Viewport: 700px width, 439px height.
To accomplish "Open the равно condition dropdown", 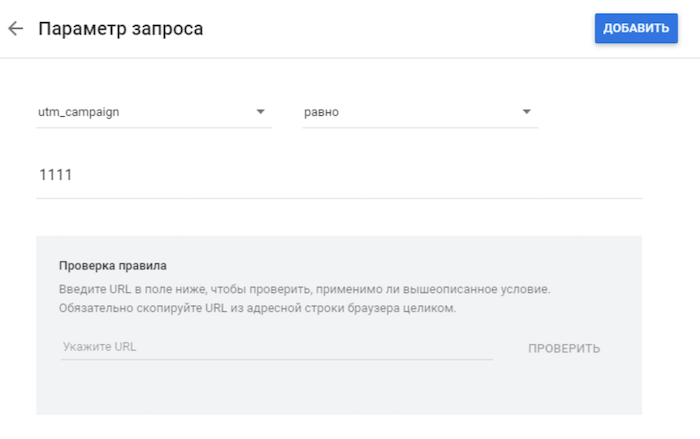I will point(420,112).
